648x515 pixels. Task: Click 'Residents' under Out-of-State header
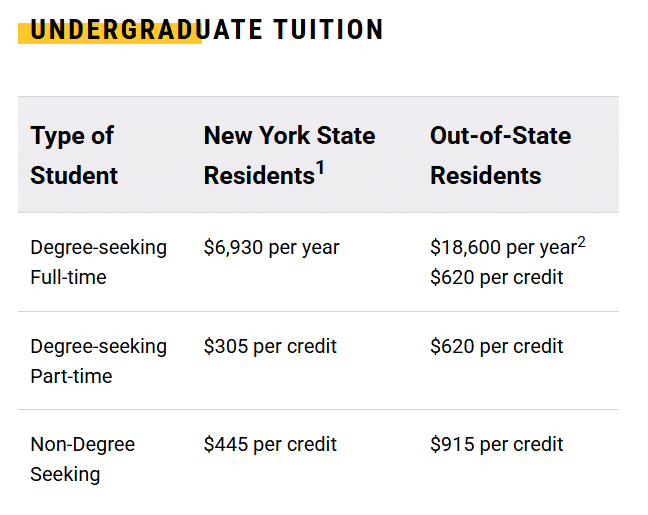pos(485,175)
